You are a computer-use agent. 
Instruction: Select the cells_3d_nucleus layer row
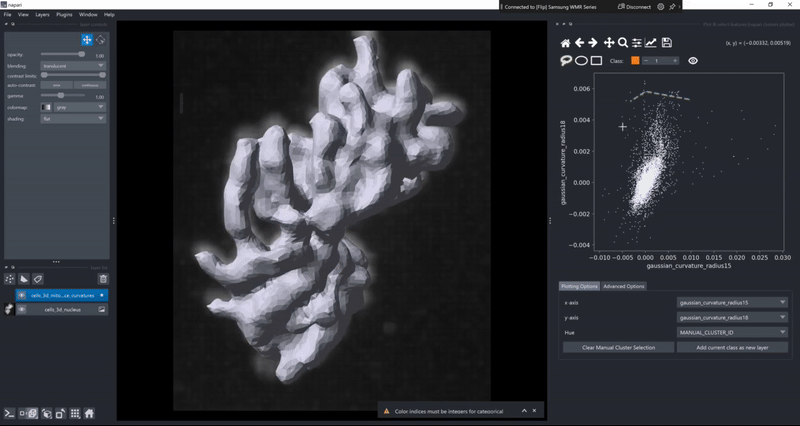[62, 309]
